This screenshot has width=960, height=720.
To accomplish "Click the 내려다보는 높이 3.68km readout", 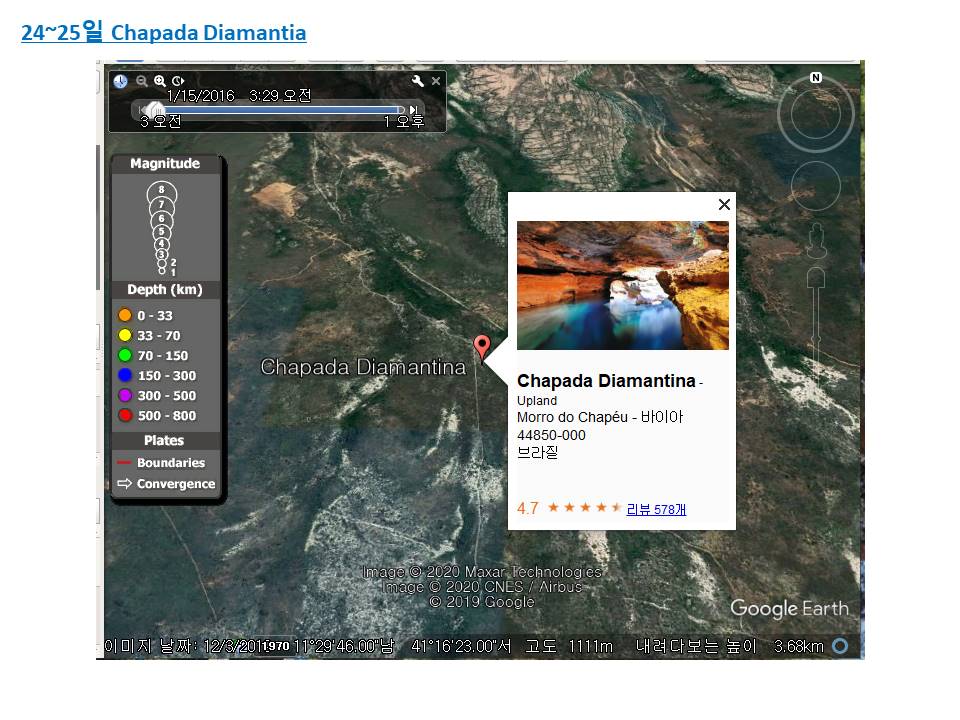I will tap(729, 647).
